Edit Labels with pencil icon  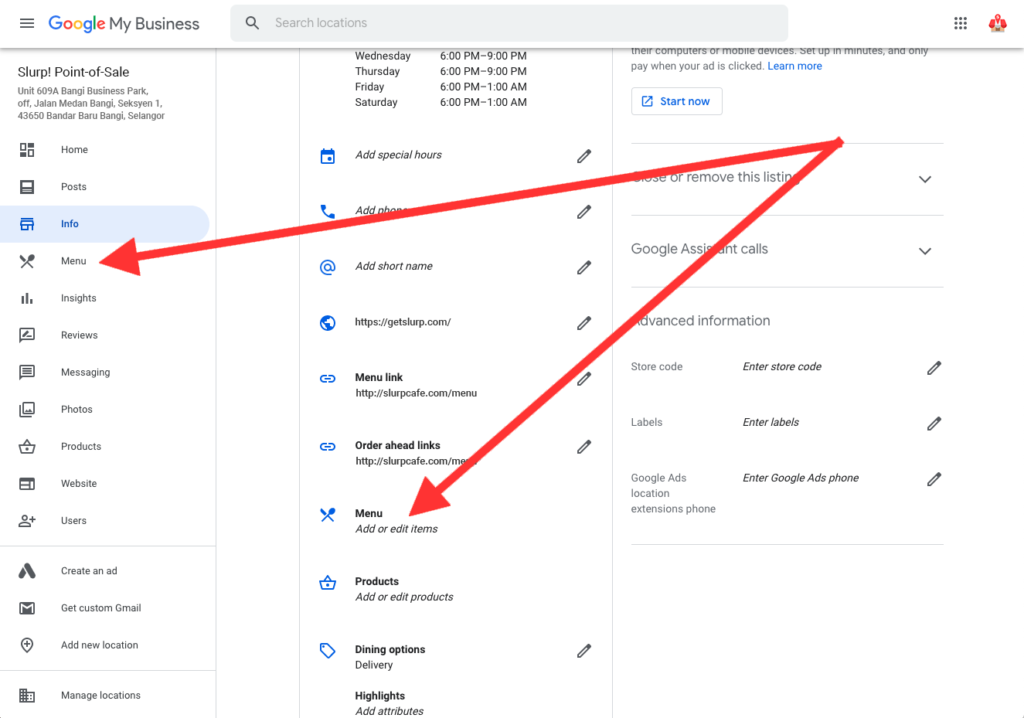(x=934, y=423)
